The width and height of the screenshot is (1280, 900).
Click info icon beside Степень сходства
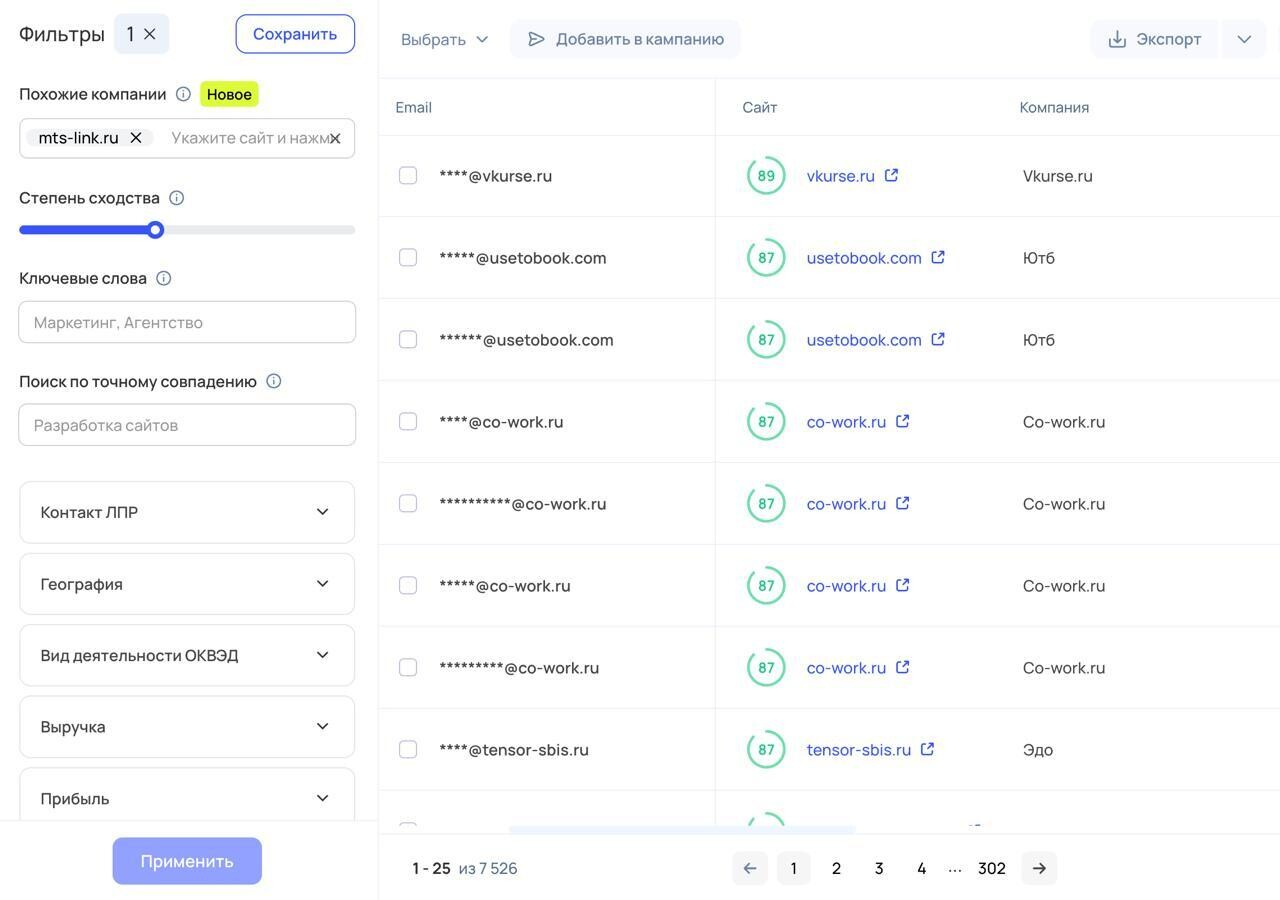point(176,198)
